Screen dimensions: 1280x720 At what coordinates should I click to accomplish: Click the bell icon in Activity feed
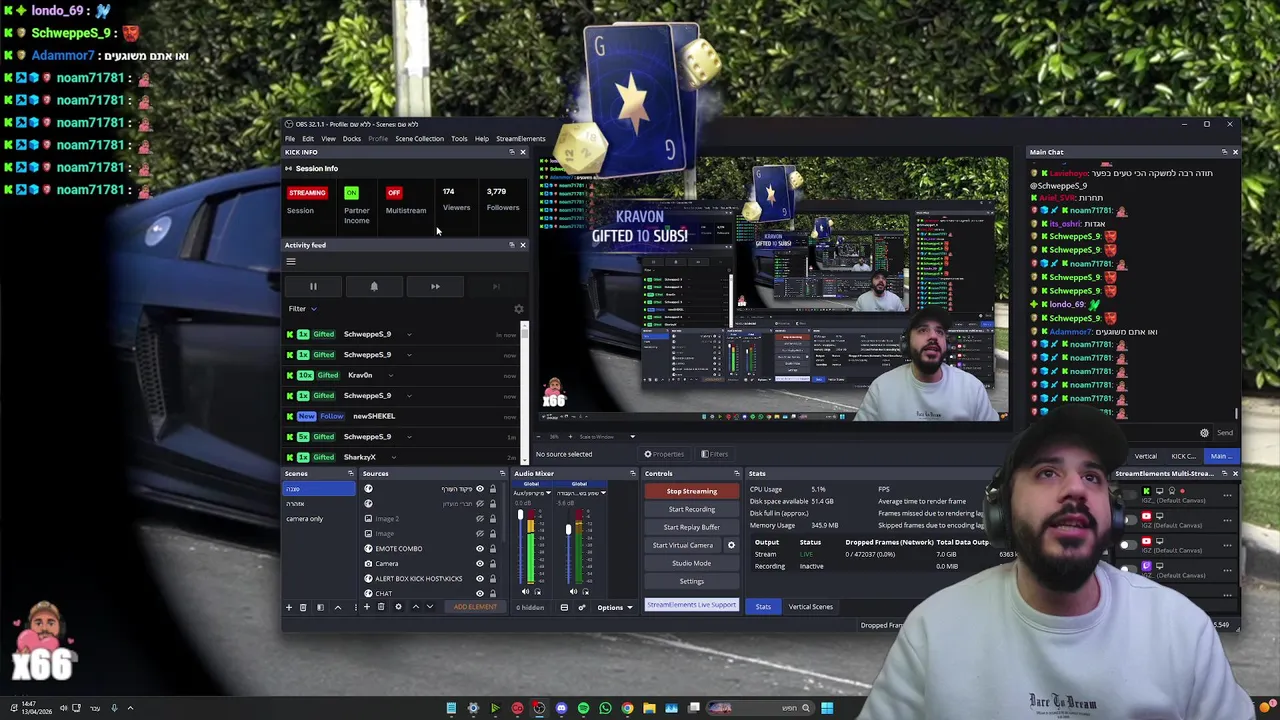[x=374, y=287]
